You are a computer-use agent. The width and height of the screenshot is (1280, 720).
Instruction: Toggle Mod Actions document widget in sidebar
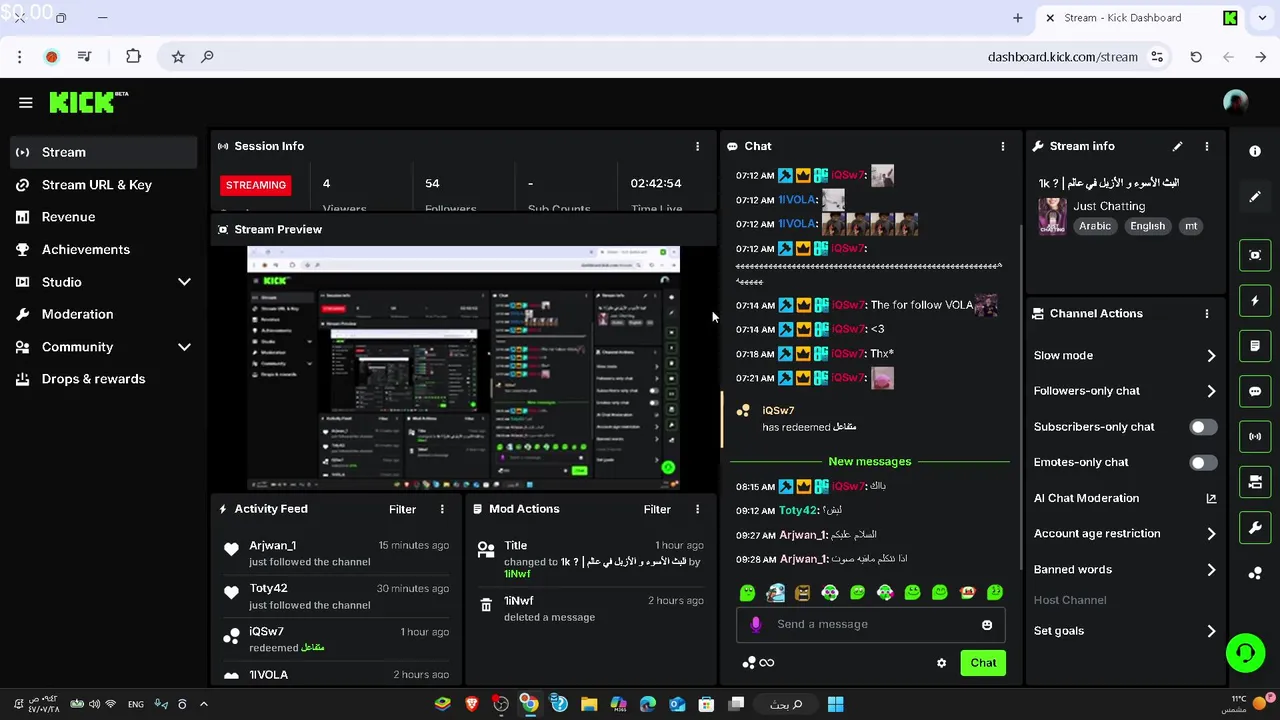(x=1255, y=346)
